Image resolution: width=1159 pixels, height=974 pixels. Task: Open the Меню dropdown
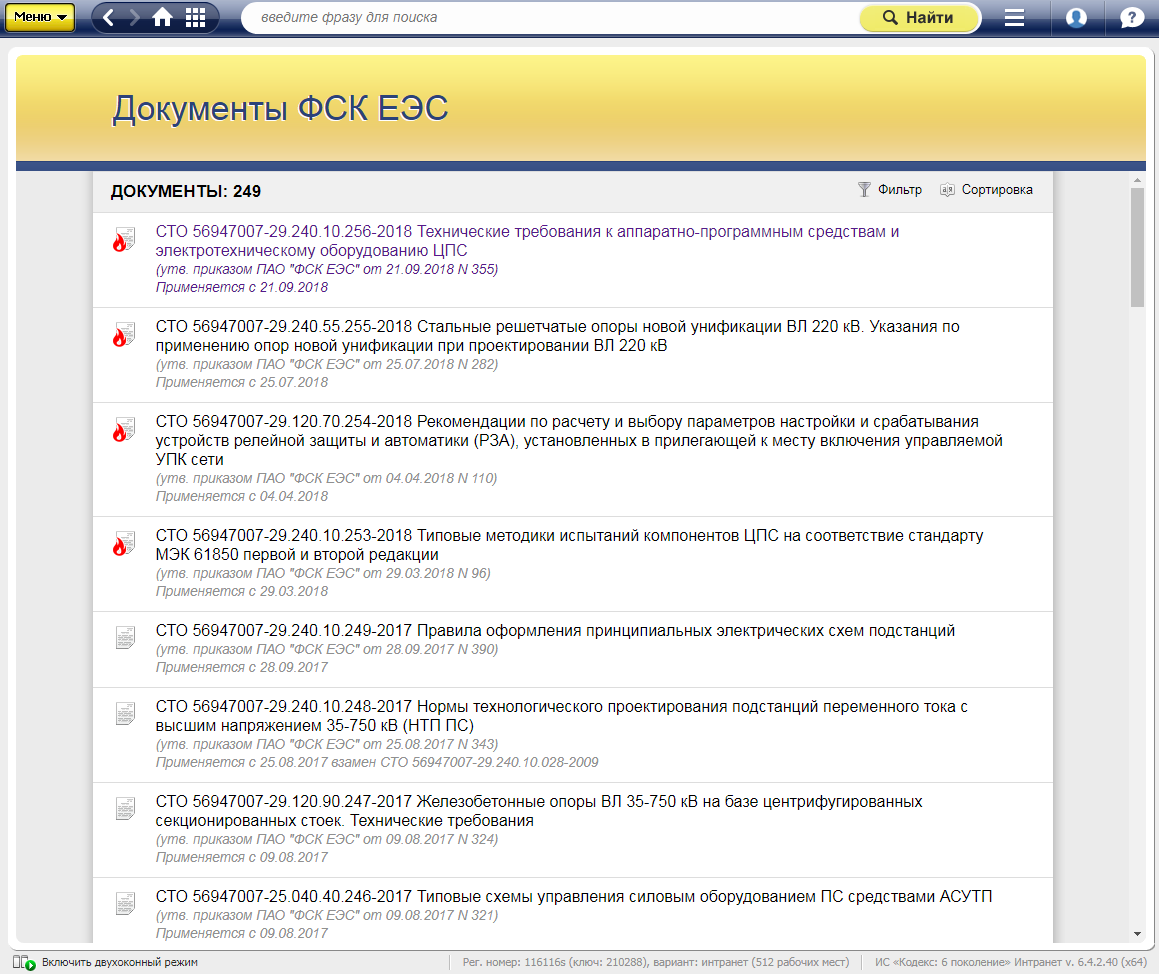41,17
